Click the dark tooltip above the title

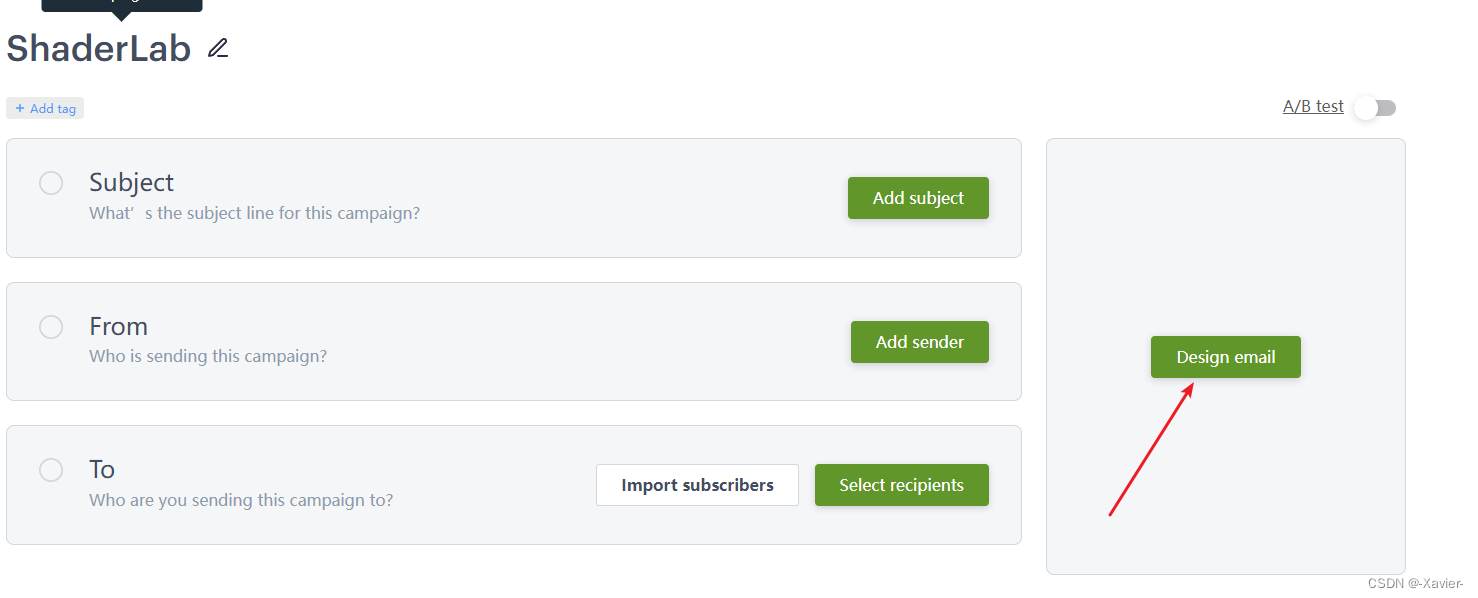[x=121, y=4]
